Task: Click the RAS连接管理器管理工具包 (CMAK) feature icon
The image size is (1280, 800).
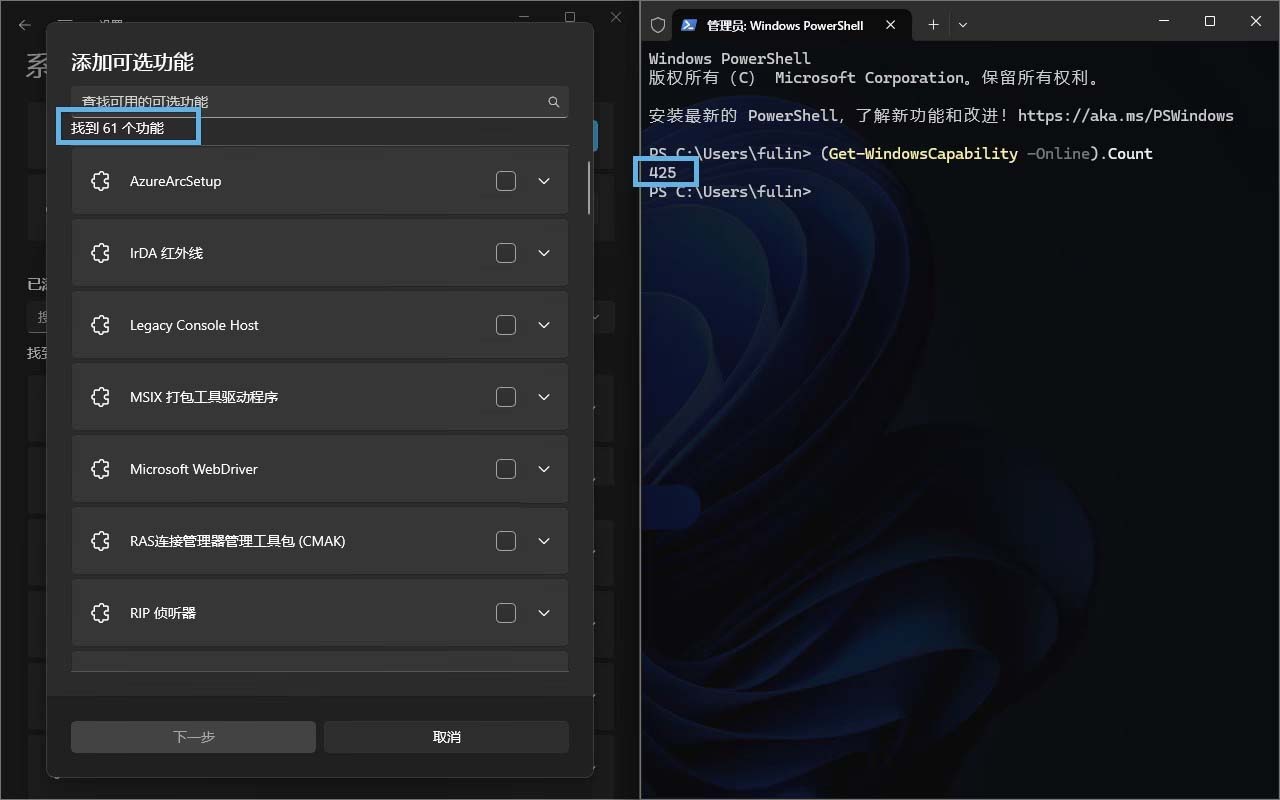Action: 100,541
